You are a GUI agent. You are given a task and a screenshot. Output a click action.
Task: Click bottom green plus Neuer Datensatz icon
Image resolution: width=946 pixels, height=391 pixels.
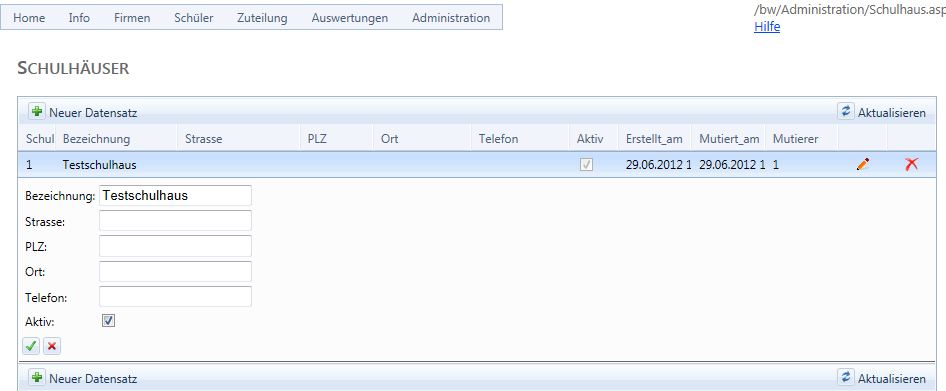pos(37,378)
